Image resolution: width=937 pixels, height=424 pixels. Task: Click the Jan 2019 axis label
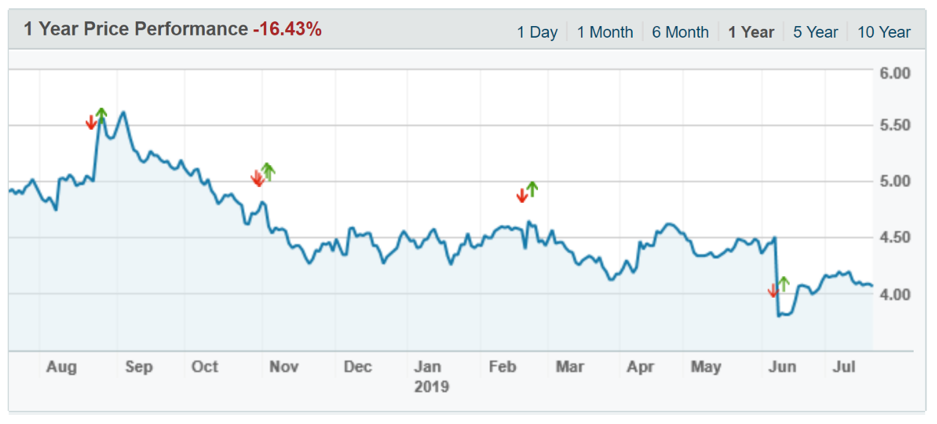point(428,376)
